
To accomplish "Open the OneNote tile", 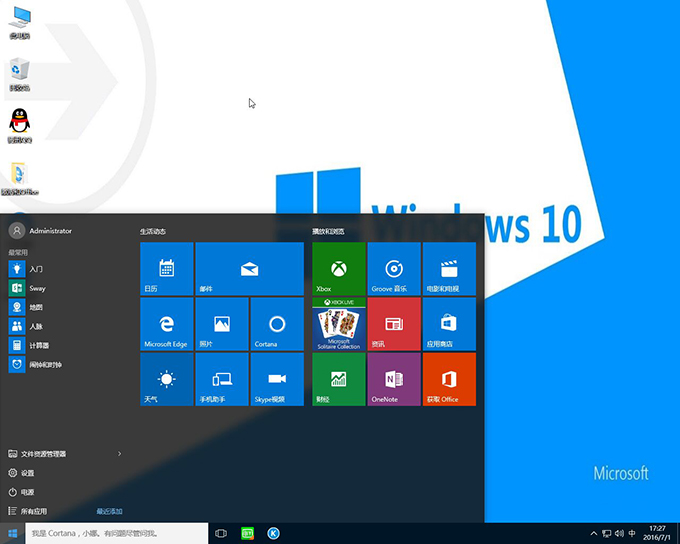I will click(394, 379).
